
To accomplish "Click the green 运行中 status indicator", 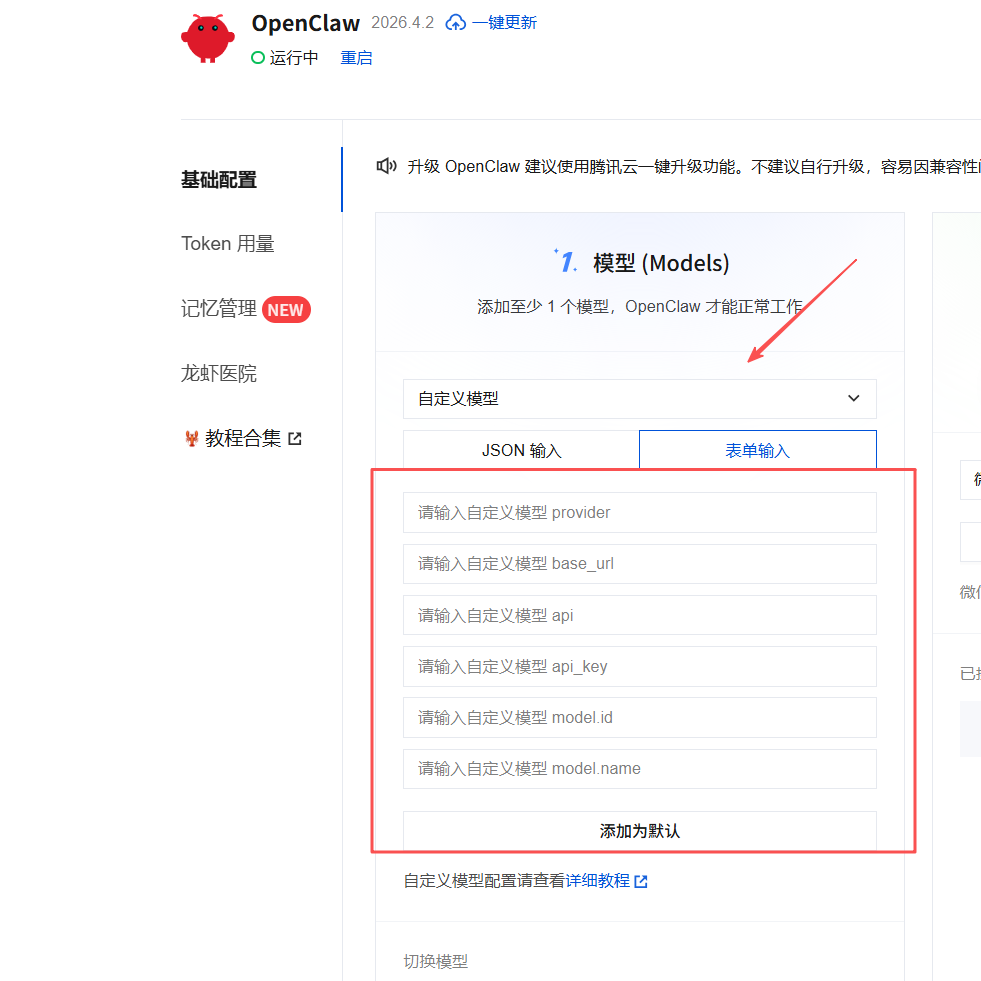I will (258, 58).
